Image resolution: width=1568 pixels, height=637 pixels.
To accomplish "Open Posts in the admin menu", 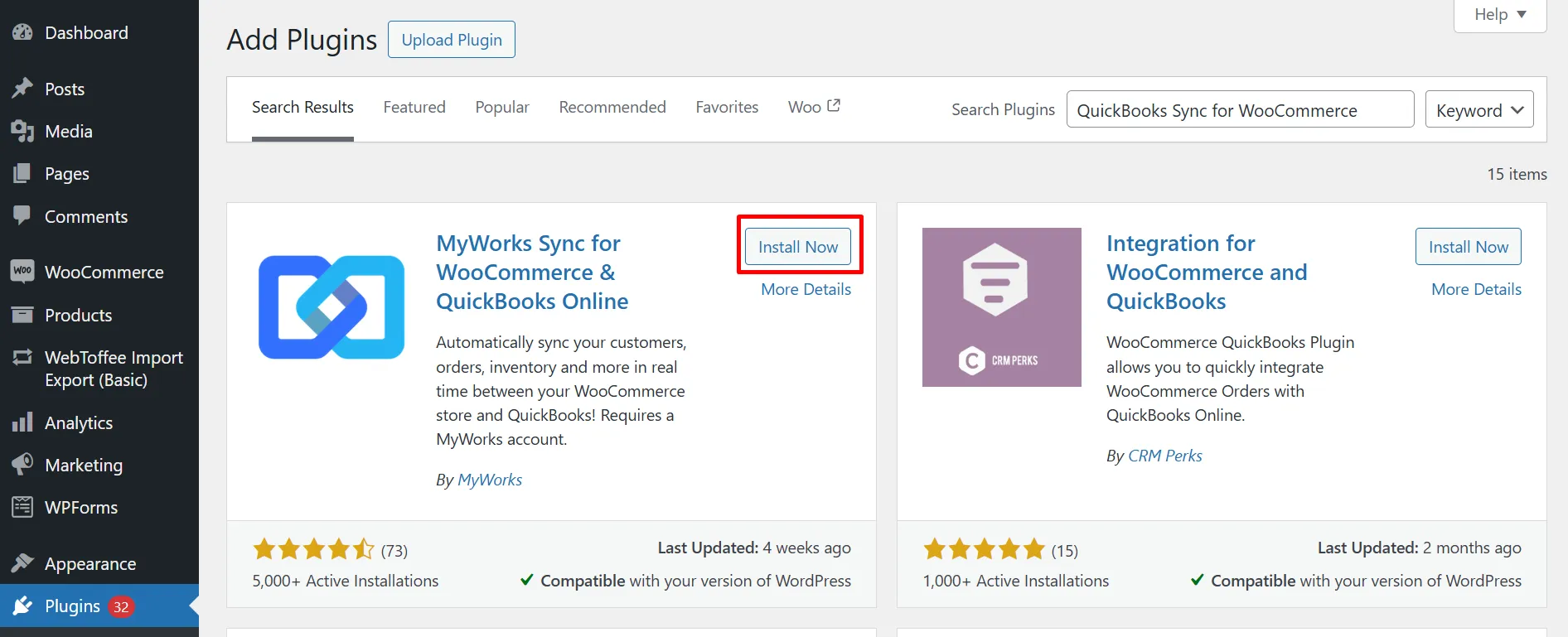I will tap(65, 89).
